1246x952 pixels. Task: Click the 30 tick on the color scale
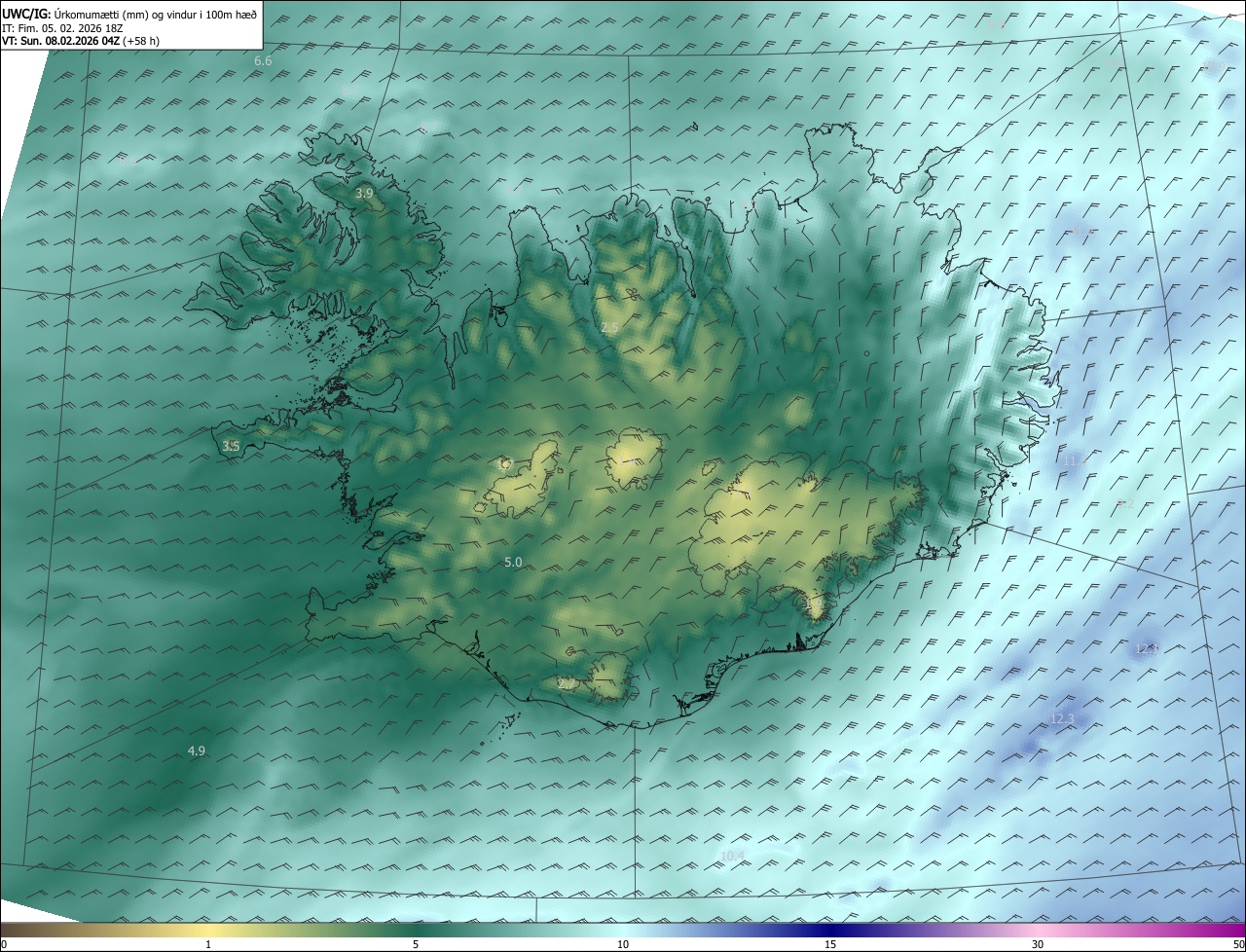1038,944
